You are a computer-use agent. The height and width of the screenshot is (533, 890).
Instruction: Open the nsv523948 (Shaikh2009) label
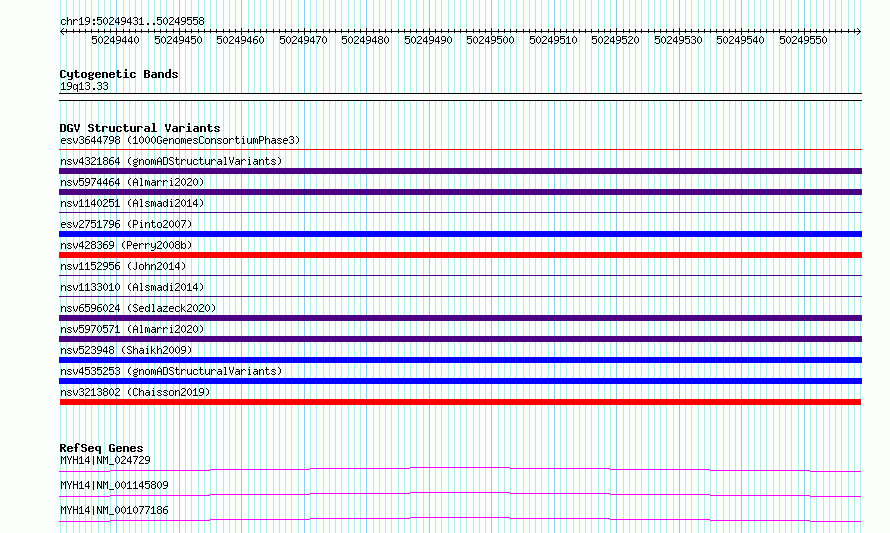coord(126,350)
